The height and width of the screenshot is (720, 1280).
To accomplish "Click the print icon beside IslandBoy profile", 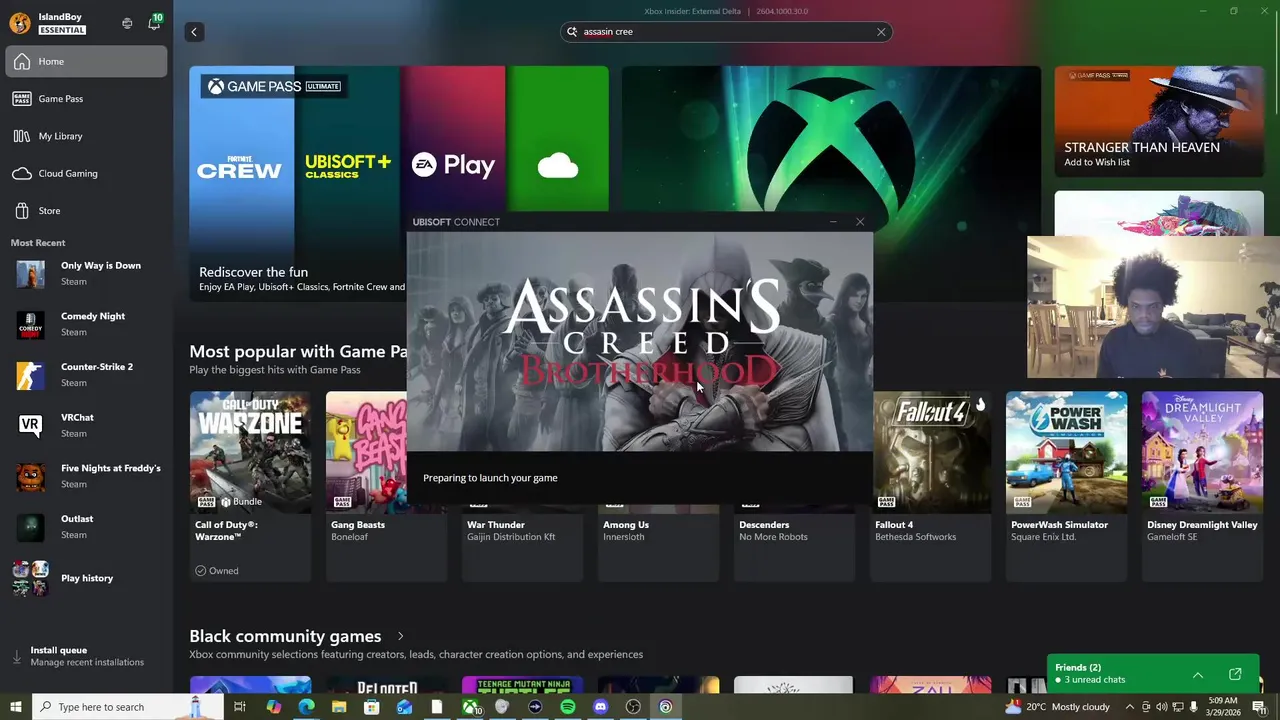I will click(x=127, y=23).
